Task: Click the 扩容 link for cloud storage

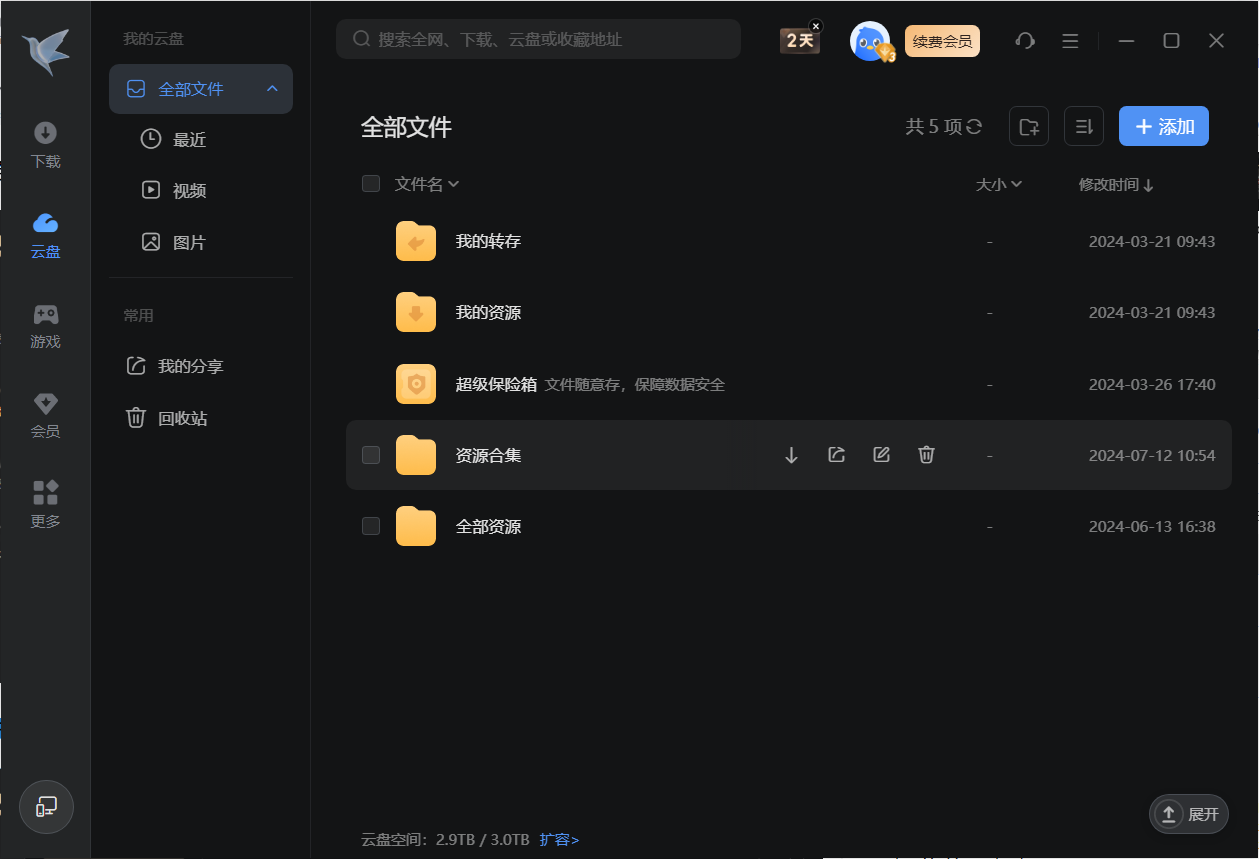Action: (559, 840)
